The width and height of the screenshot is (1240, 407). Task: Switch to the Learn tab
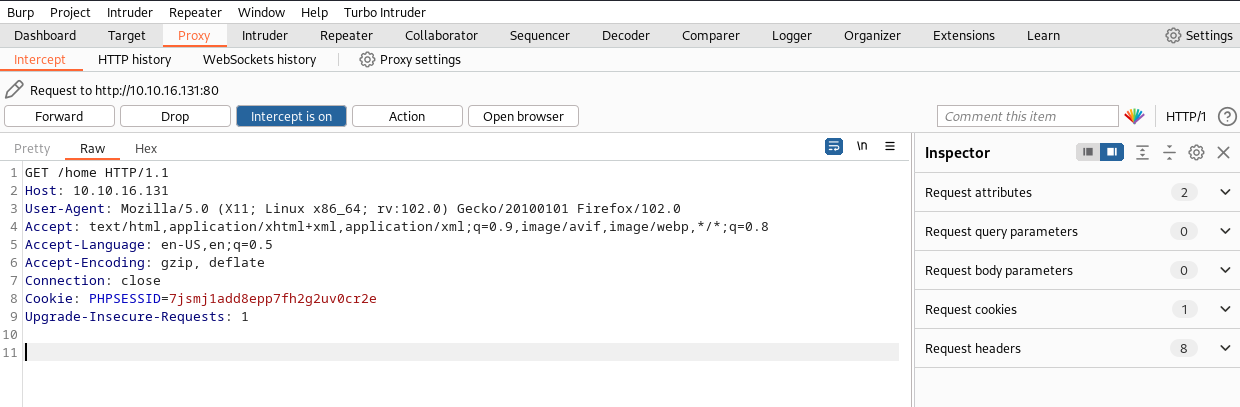pos(1043,35)
